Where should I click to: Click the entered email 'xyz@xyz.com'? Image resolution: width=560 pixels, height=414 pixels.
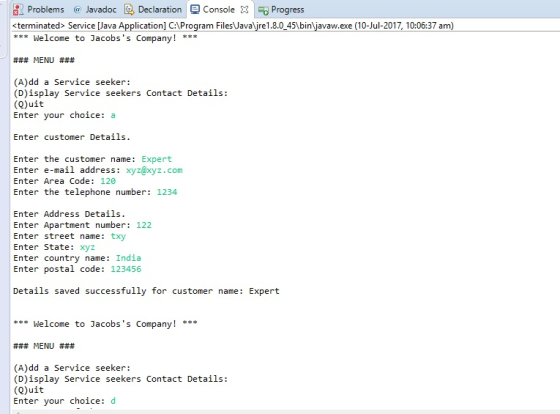point(154,170)
